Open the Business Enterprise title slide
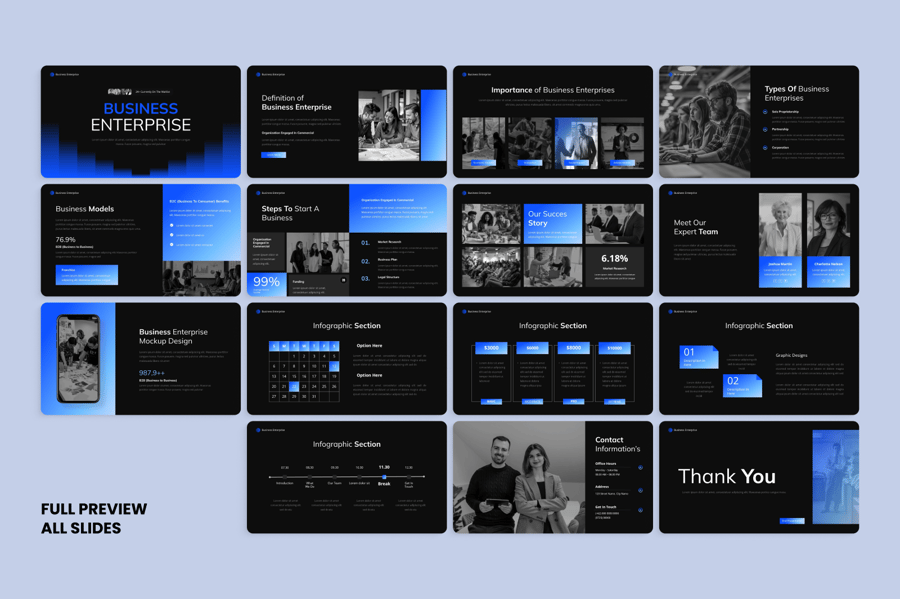Screen dimensions: 900x599 pyautogui.click(x=141, y=121)
